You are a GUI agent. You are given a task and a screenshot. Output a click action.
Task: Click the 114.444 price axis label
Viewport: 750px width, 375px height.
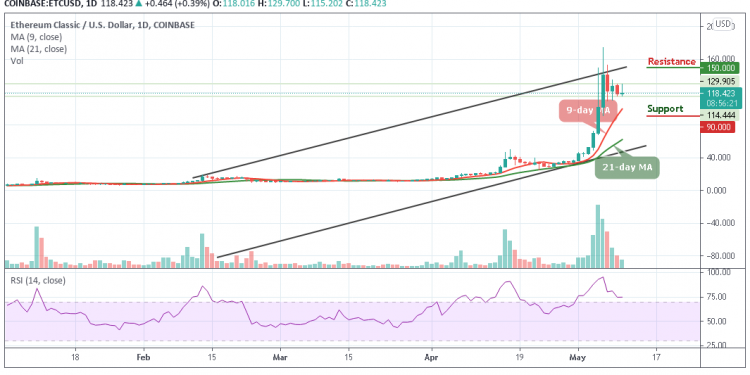(x=719, y=115)
